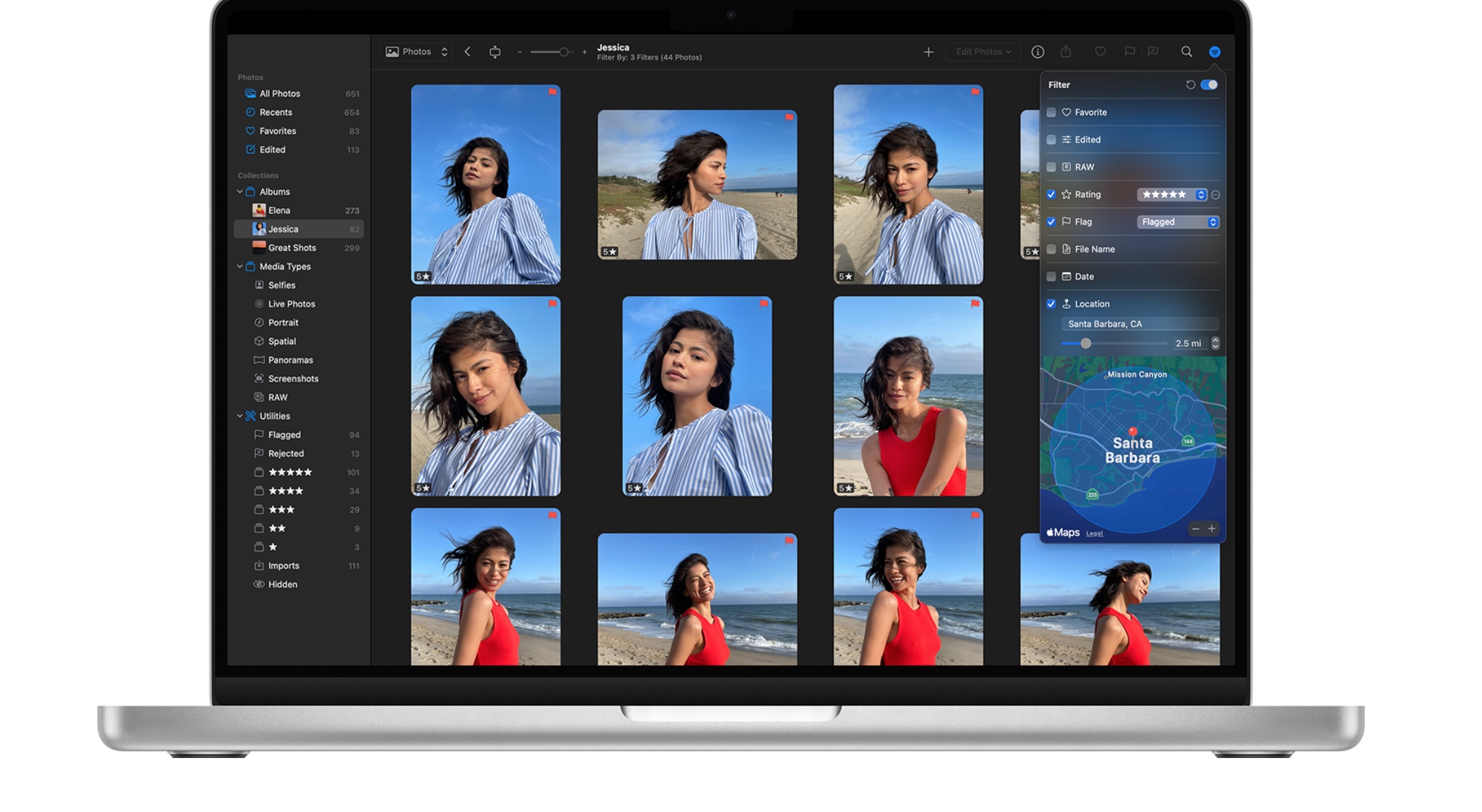Open search with magnifying glass icon

1187,52
